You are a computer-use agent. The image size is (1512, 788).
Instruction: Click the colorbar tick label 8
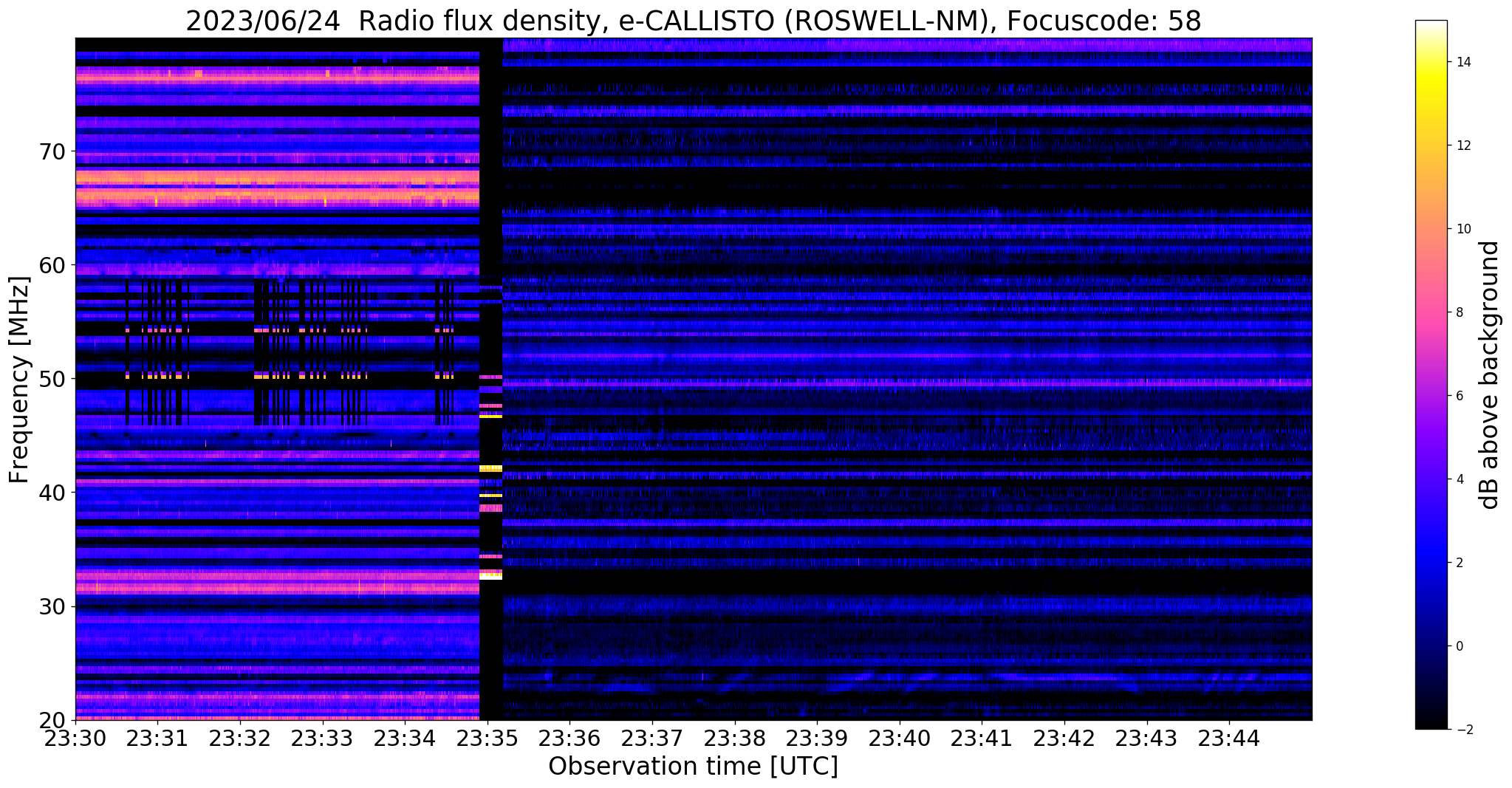(x=1459, y=312)
